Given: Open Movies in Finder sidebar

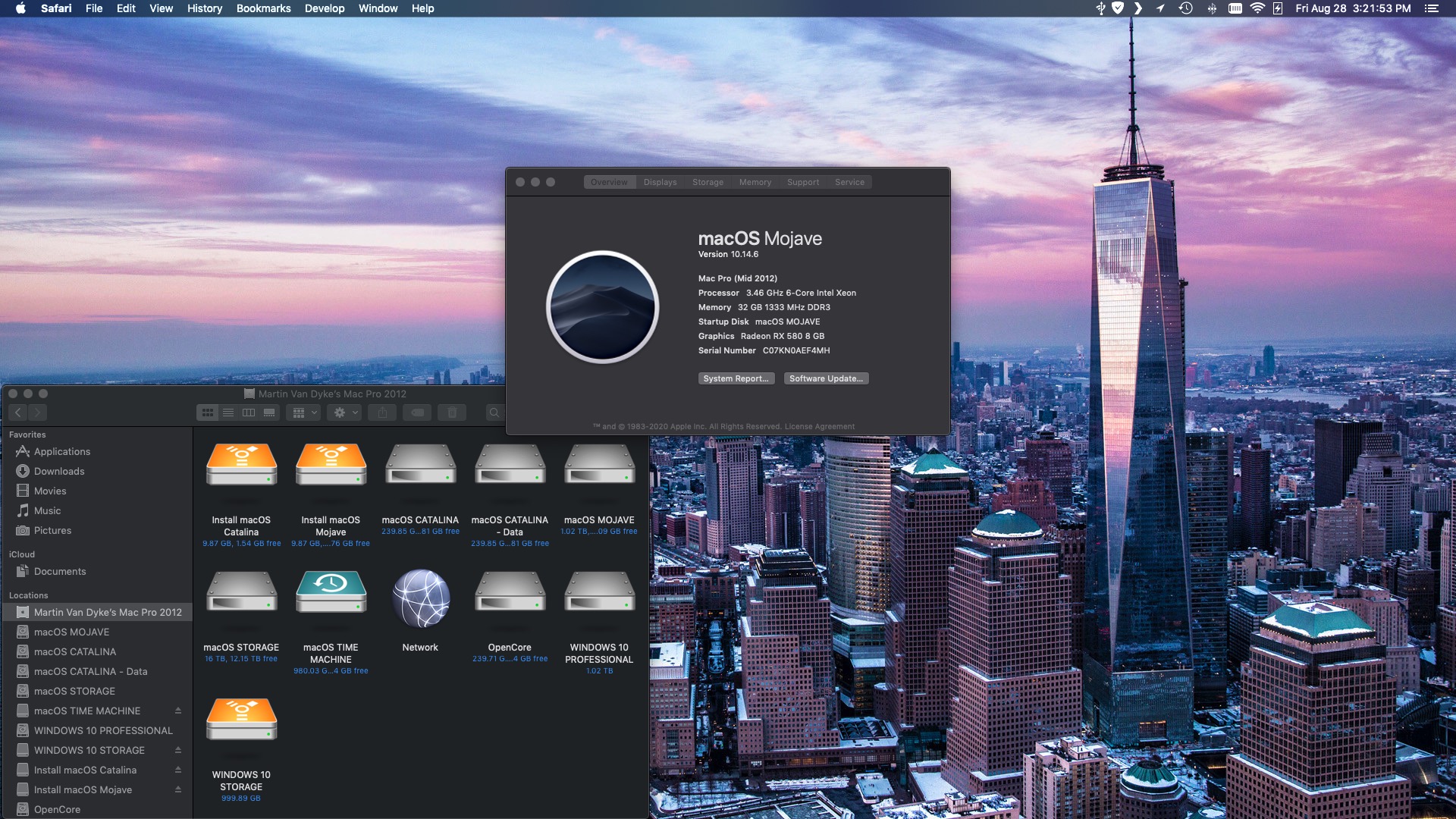Looking at the screenshot, I should 97,491.
